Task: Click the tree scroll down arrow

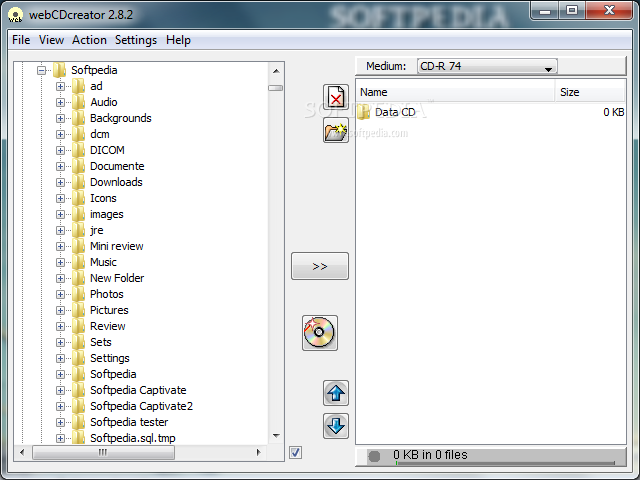Action: [276, 436]
